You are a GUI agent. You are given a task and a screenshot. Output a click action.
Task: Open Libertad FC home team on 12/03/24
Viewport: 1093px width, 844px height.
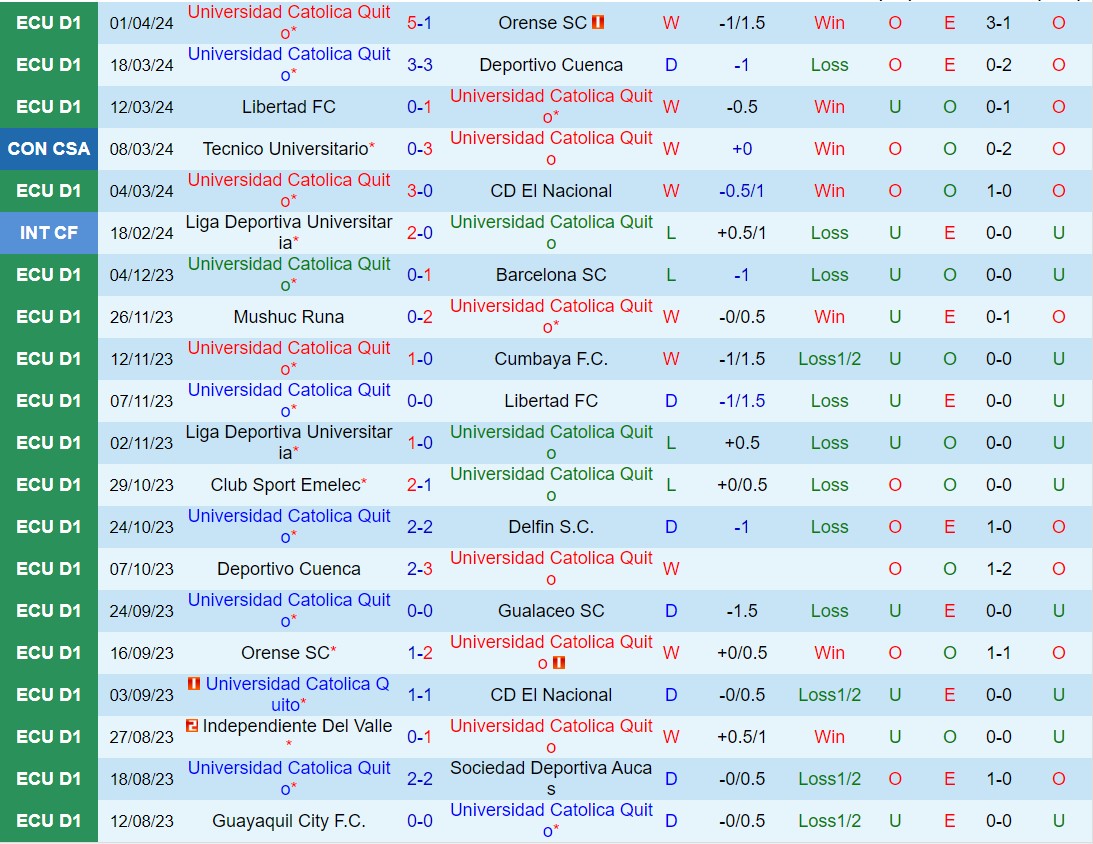click(x=289, y=107)
